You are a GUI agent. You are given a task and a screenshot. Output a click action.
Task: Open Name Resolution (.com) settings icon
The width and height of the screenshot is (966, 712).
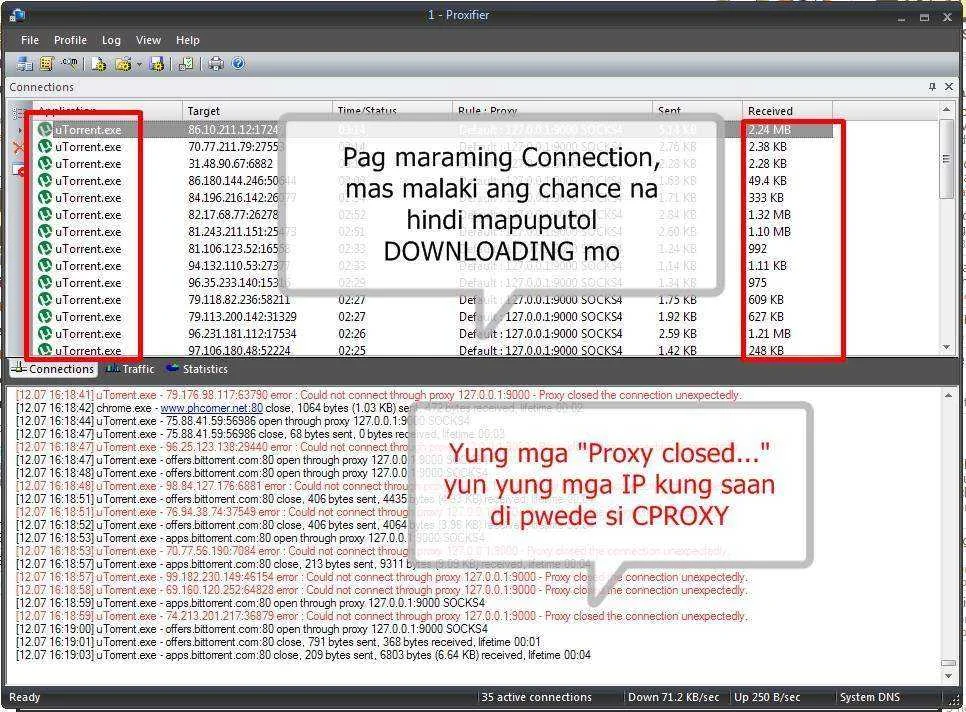pyautogui.click(x=69, y=63)
